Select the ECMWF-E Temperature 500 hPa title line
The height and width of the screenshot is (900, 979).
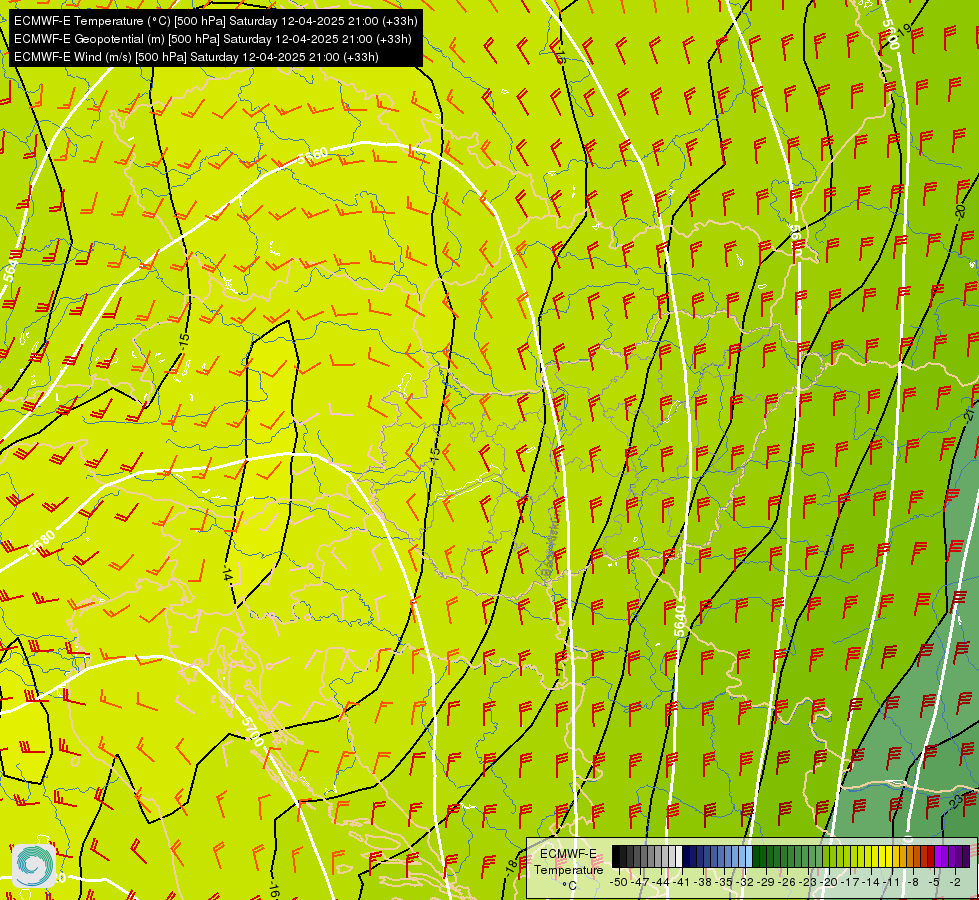tap(215, 21)
